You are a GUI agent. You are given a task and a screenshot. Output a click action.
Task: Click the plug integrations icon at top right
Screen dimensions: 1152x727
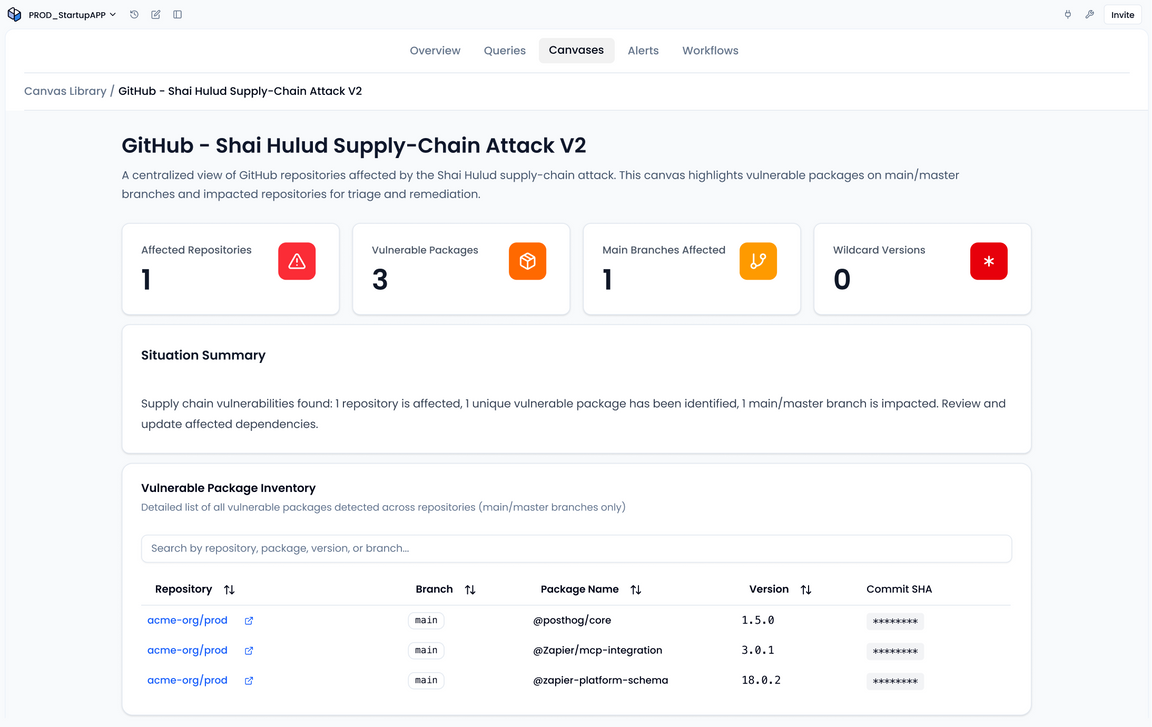1067,14
